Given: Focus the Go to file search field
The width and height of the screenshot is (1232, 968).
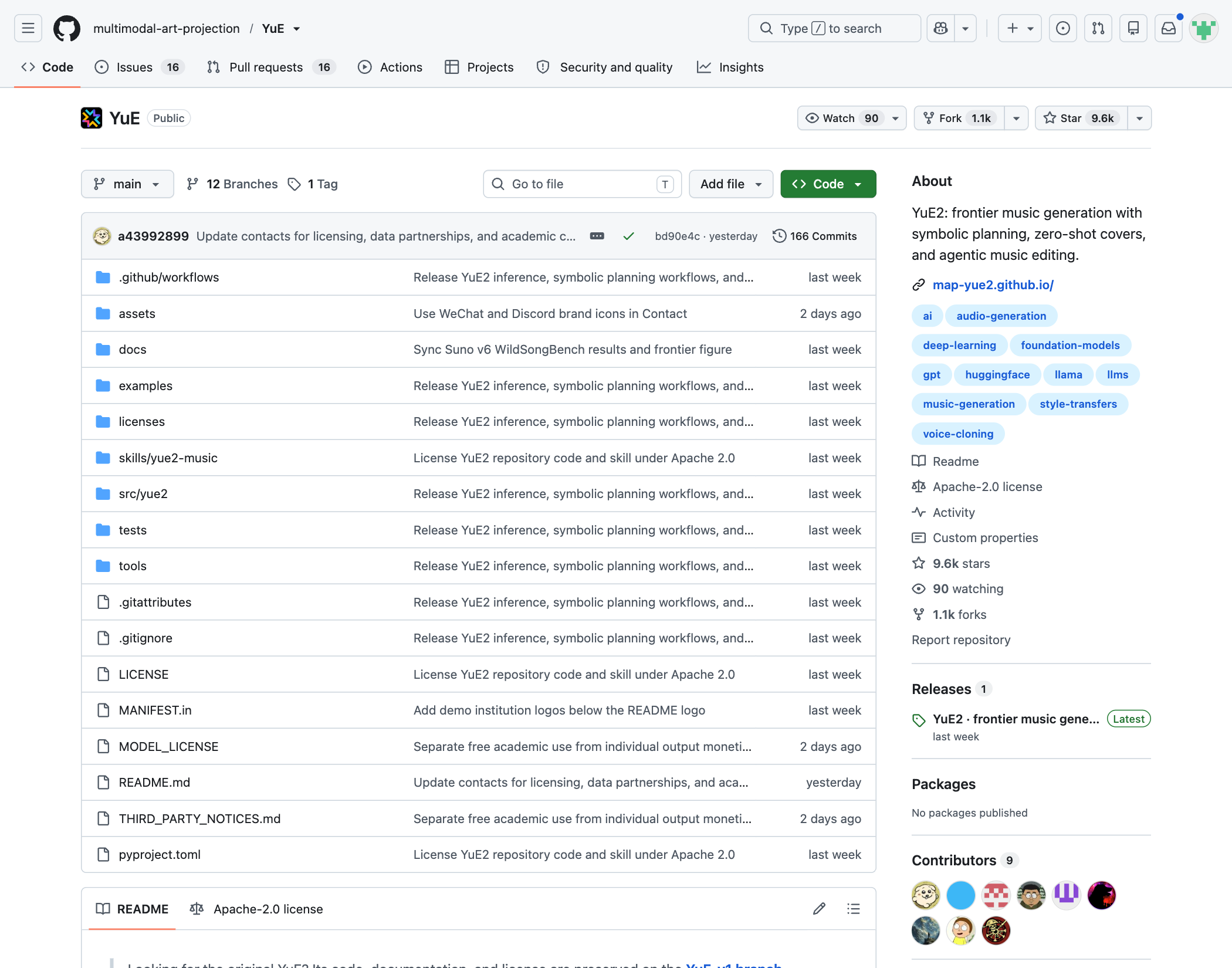Looking at the screenshot, I should 582,184.
